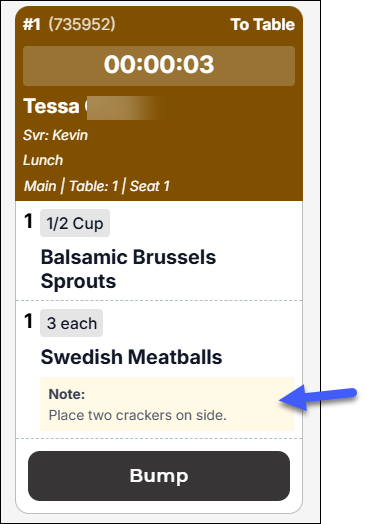Click the brown ticket header area
Screen dimensions: 366x524
click(159, 104)
